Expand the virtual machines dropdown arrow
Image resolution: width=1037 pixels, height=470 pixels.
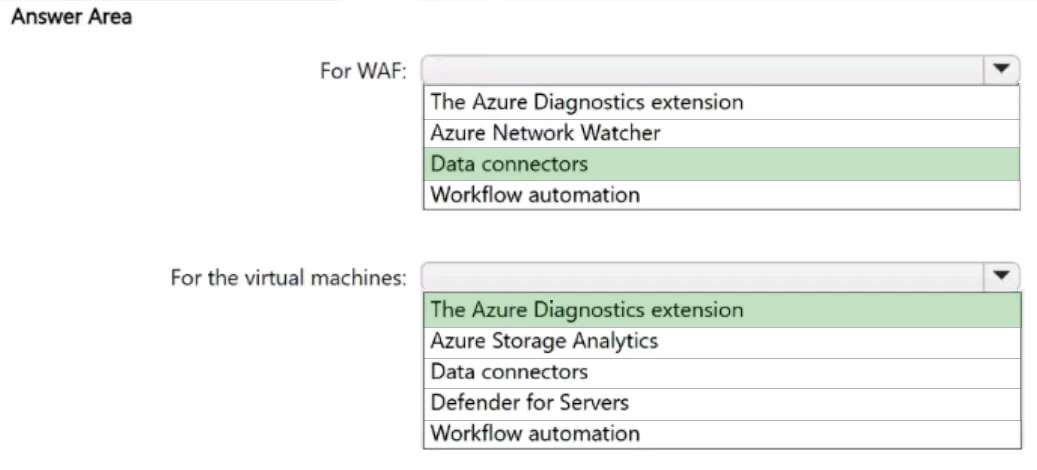click(1000, 276)
